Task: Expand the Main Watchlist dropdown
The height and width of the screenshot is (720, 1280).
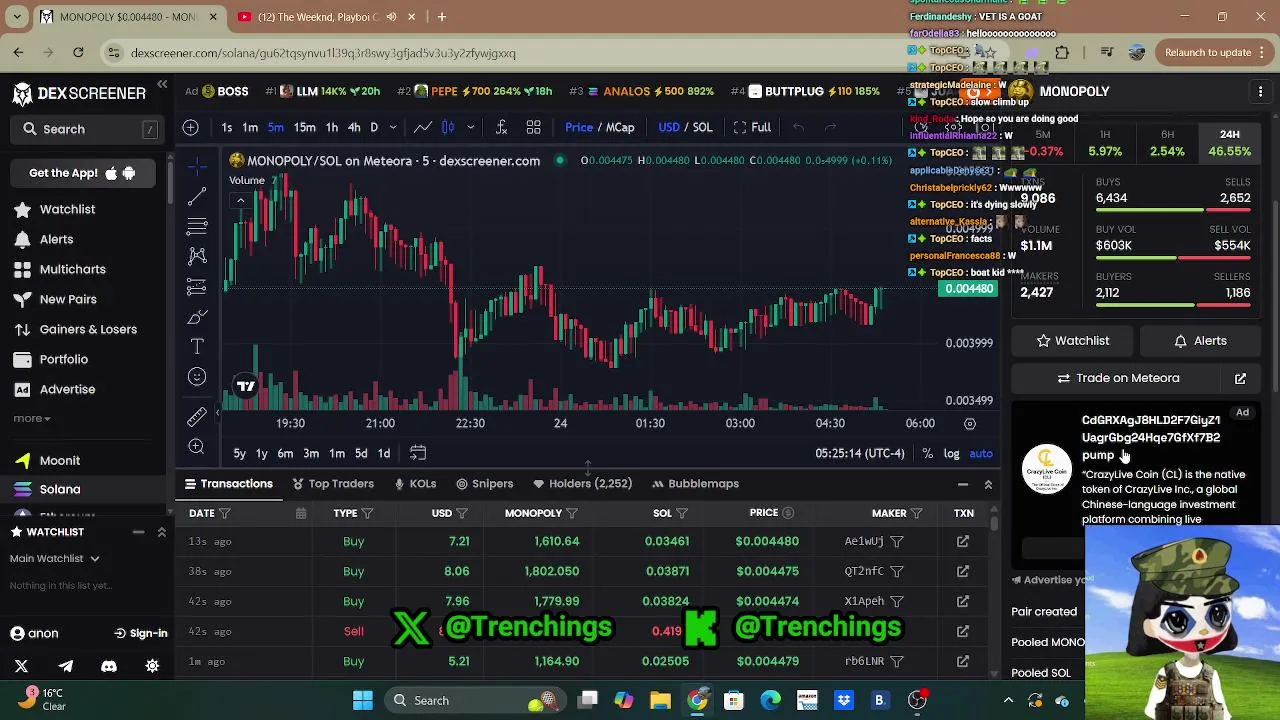Action: (x=55, y=558)
